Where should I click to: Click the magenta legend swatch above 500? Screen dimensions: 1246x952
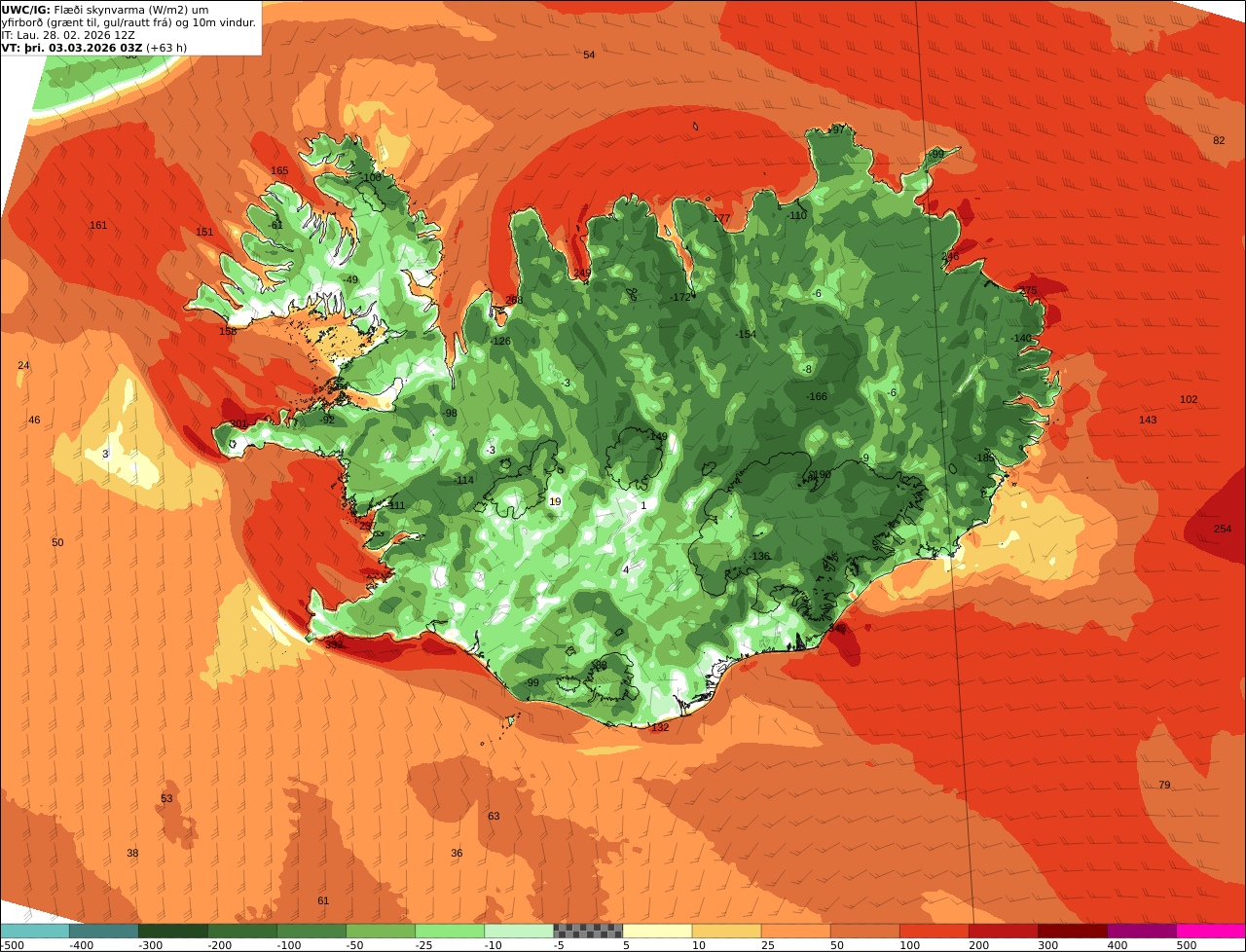[x=1210, y=932]
